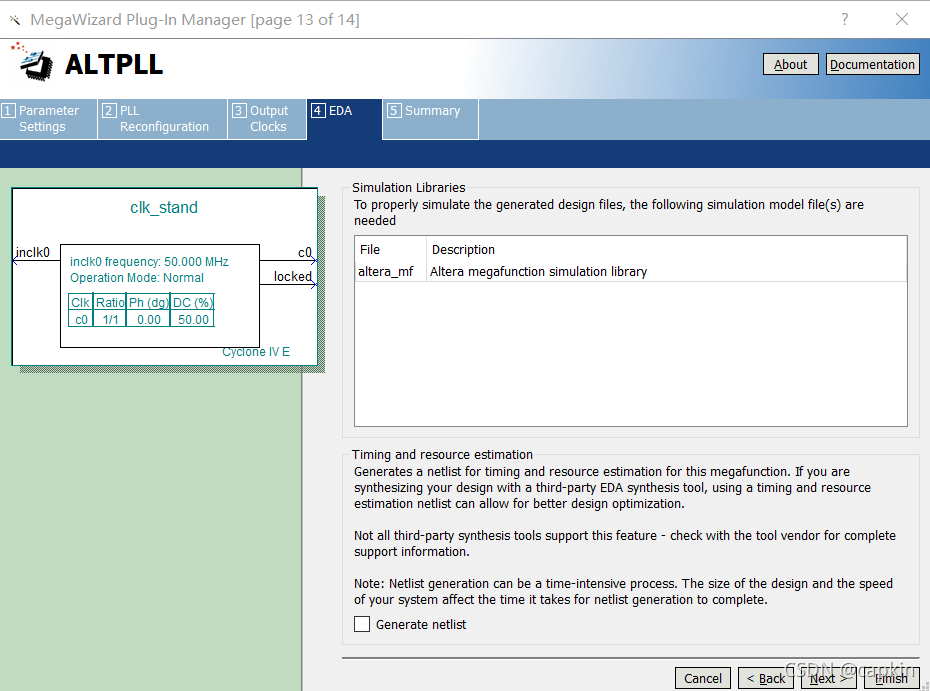Click the Timing and resource estimation heading
The width and height of the screenshot is (930, 691).
tap(442, 454)
